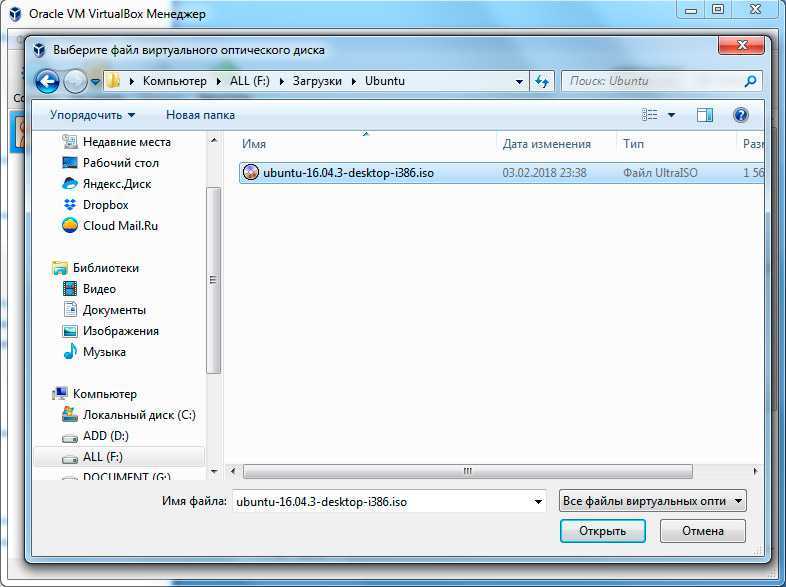
Task: Open Недавние места in the sidebar
Action: [126, 142]
